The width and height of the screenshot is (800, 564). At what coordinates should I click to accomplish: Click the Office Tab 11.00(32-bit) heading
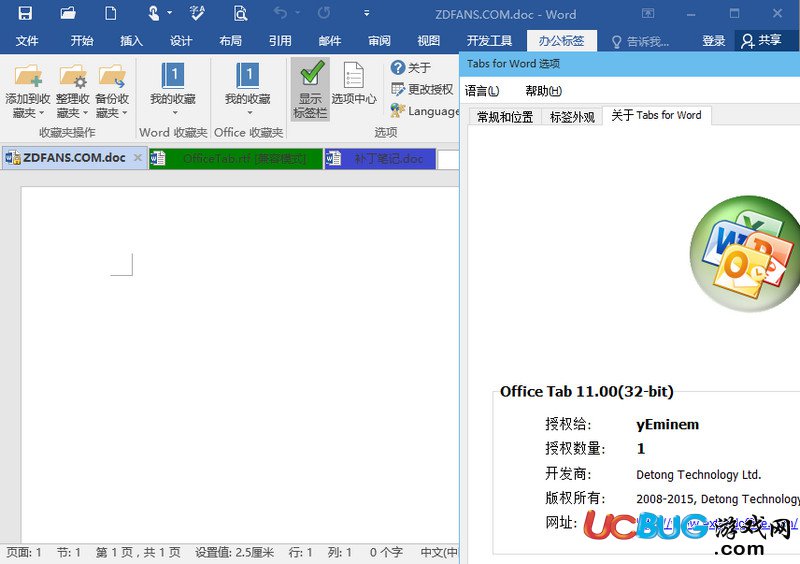coord(587,391)
